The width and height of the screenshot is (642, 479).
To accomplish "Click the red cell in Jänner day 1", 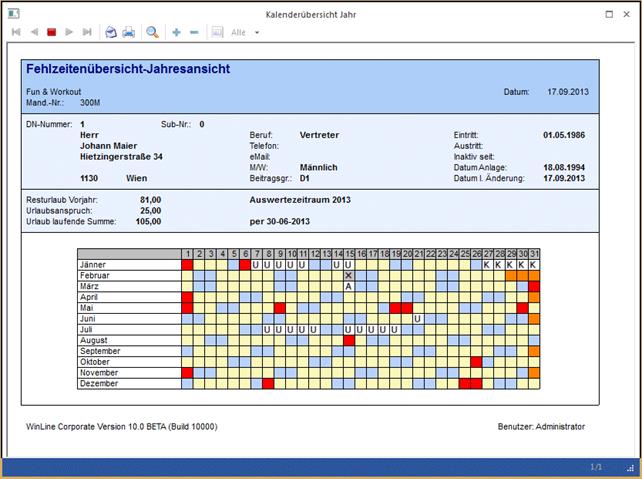I will 187,265.
